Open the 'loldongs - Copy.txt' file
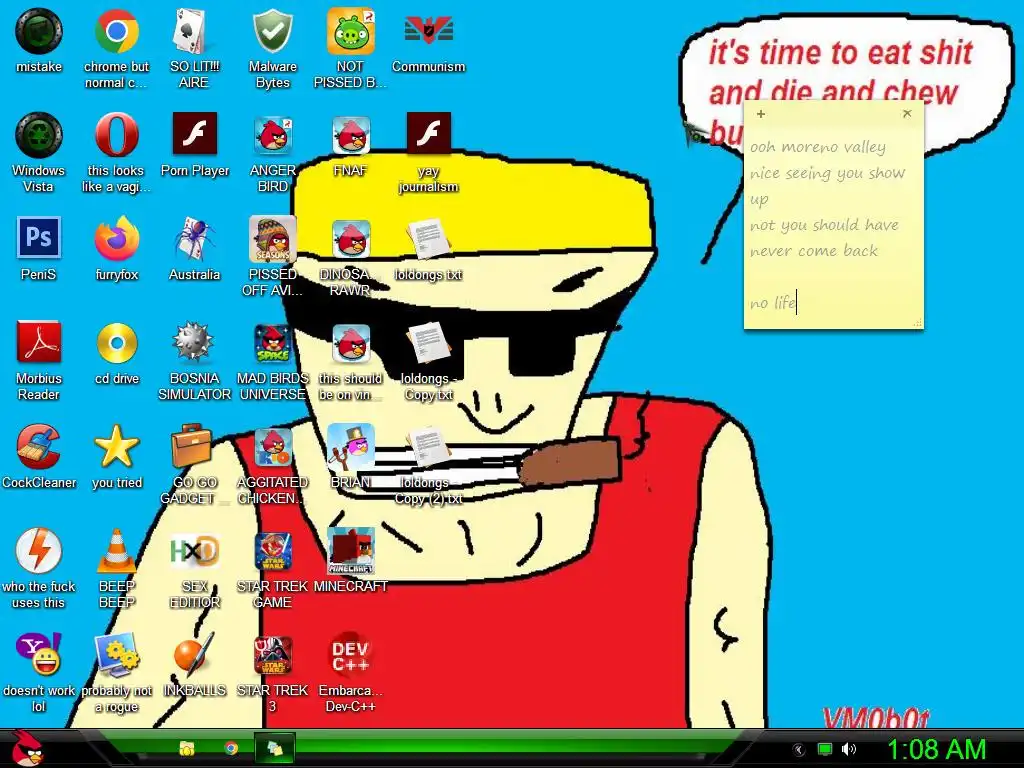Image resolution: width=1024 pixels, height=768 pixels. pos(428,343)
